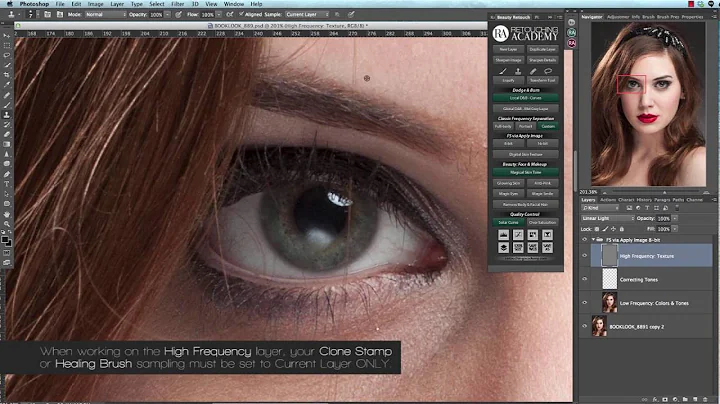The height and width of the screenshot is (404, 720).
Task: Select the Move tool in the toolbox
Action: tap(7, 36)
